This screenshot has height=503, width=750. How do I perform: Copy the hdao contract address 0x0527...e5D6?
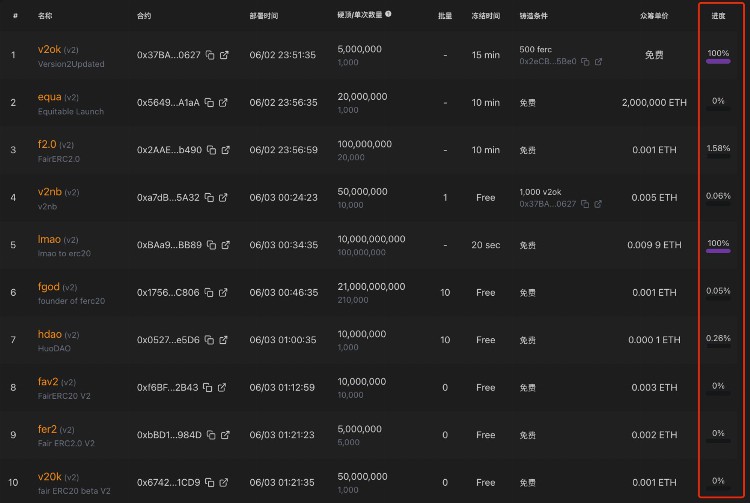(x=210, y=340)
